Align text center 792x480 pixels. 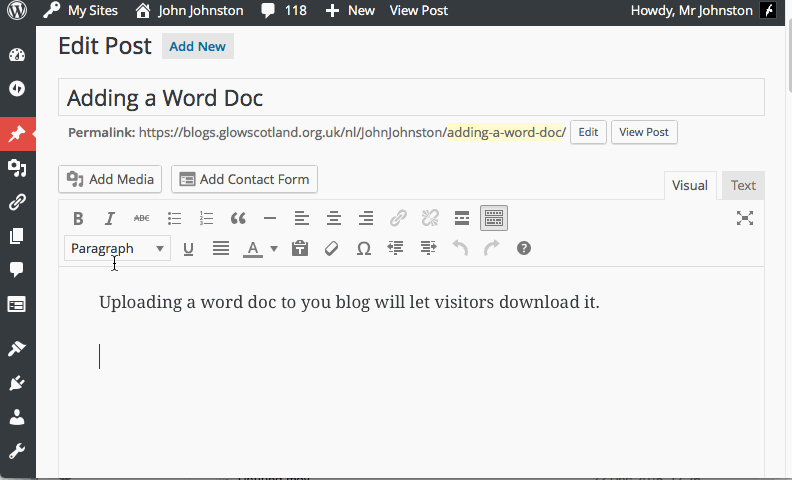pos(334,218)
